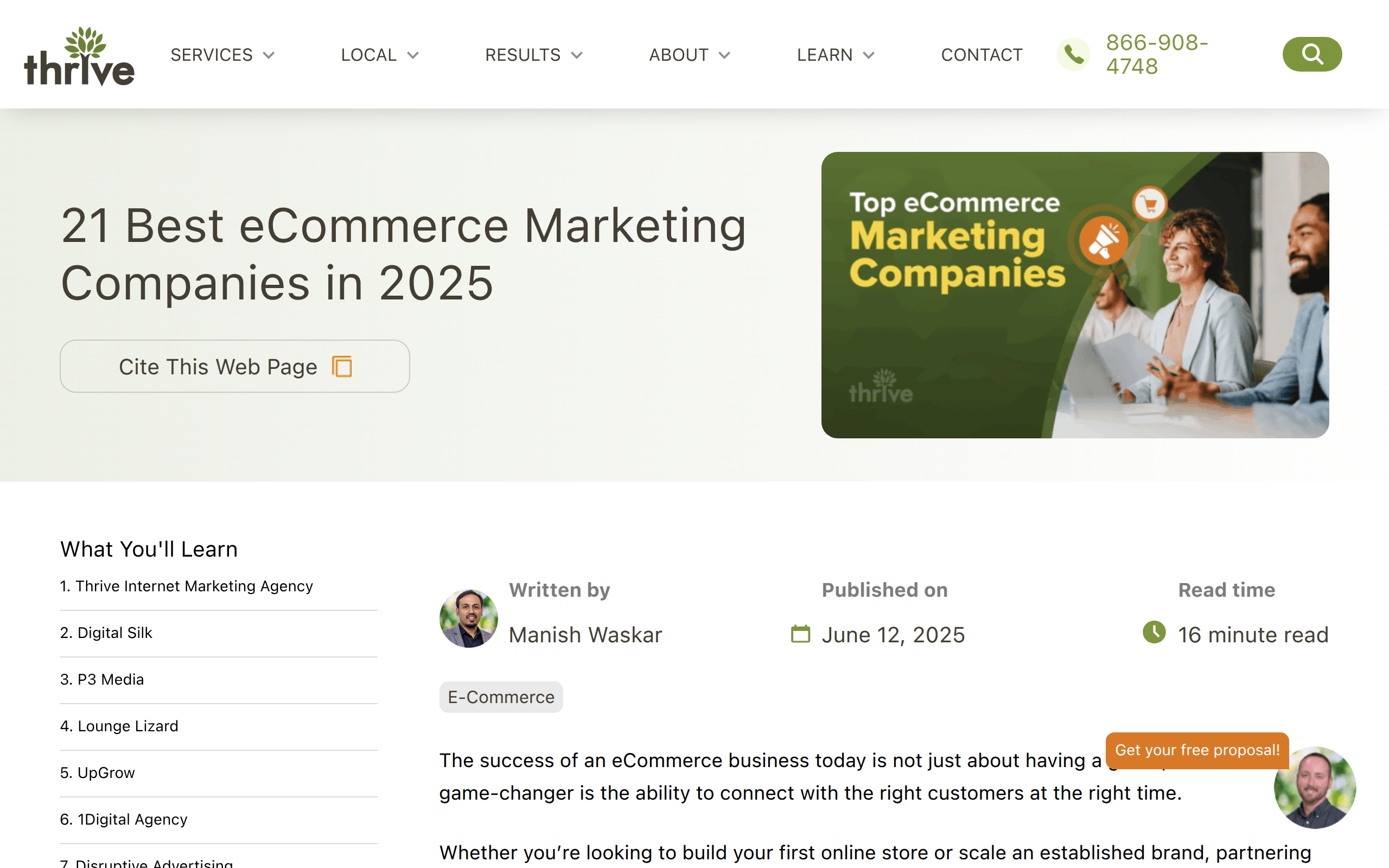1389x868 pixels.
Task: Open the search with magnifier button
Action: (x=1311, y=55)
